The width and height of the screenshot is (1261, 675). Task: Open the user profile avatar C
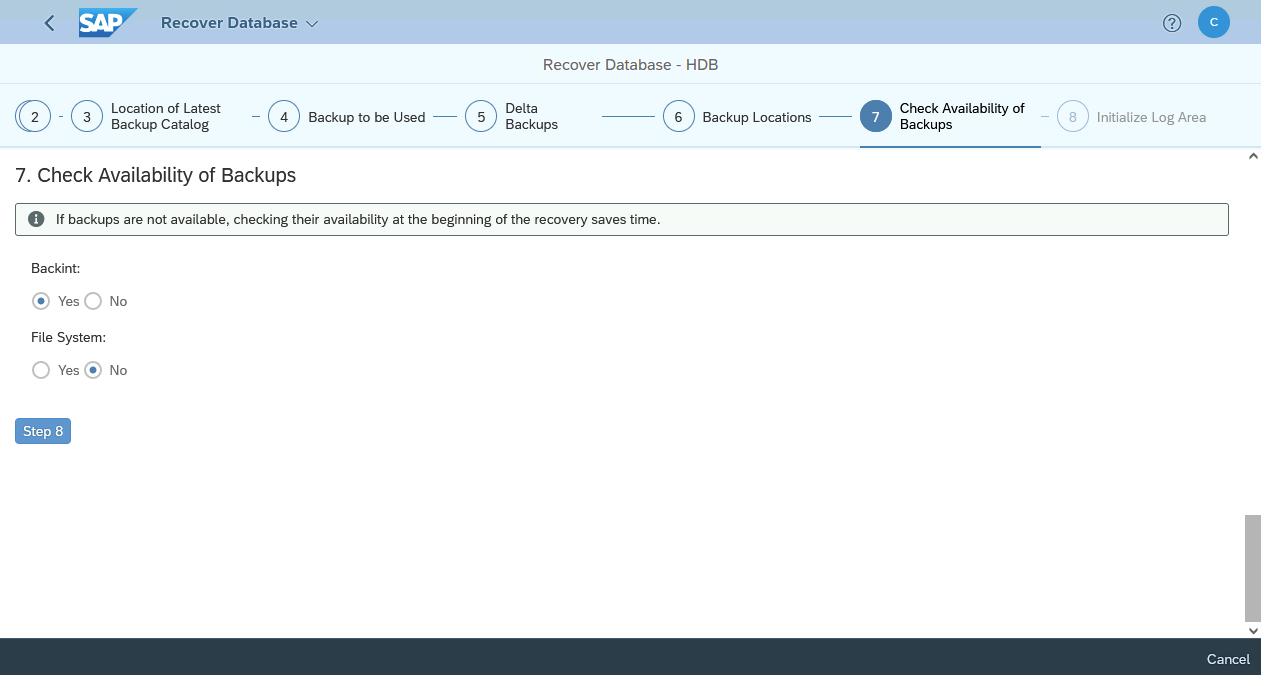pyautogui.click(x=1213, y=22)
